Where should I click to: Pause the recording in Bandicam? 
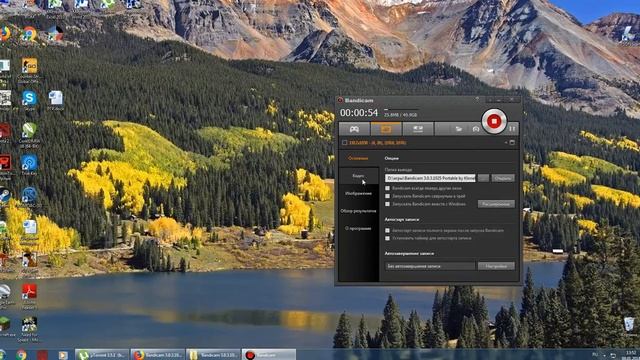512,129
